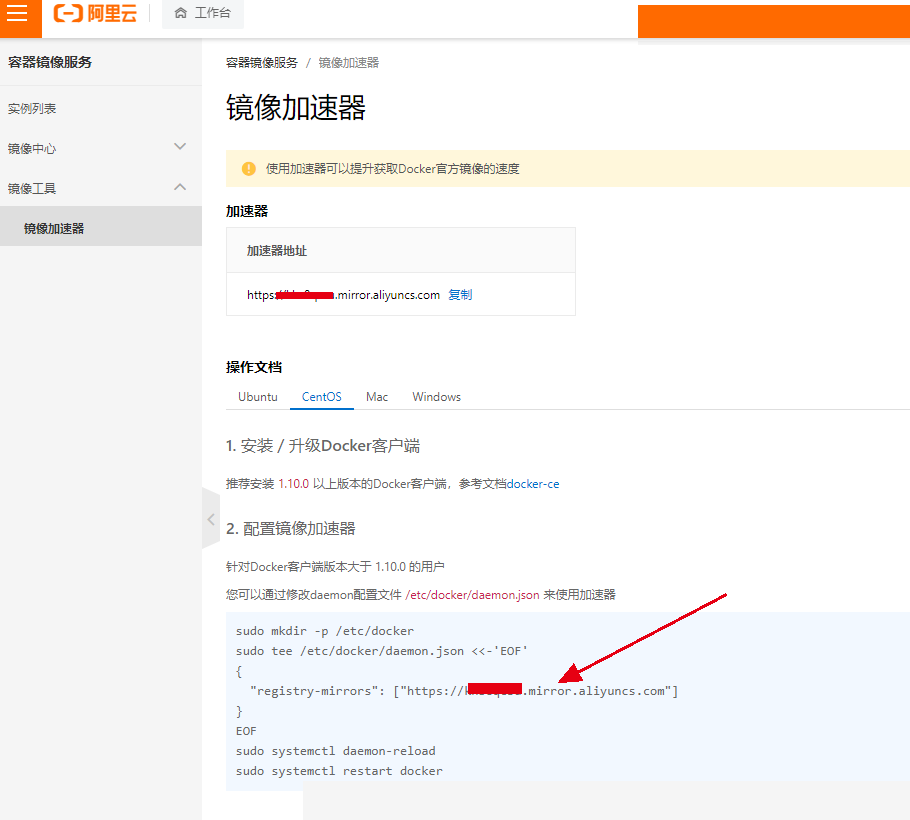Click the 加速器地址 table header
The width and height of the screenshot is (910, 820).
pyautogui.click(x=277, y=251)
